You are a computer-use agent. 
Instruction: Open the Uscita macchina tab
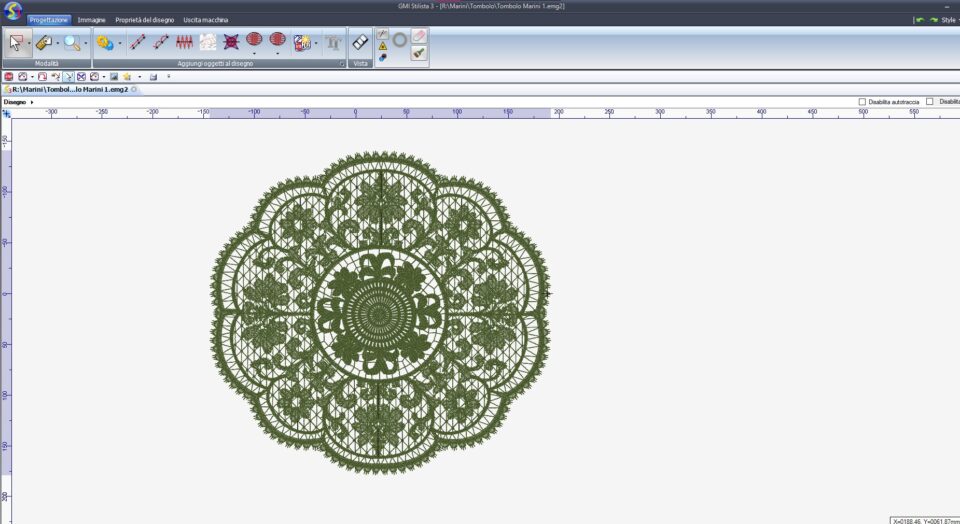click(x=205, y=19)
